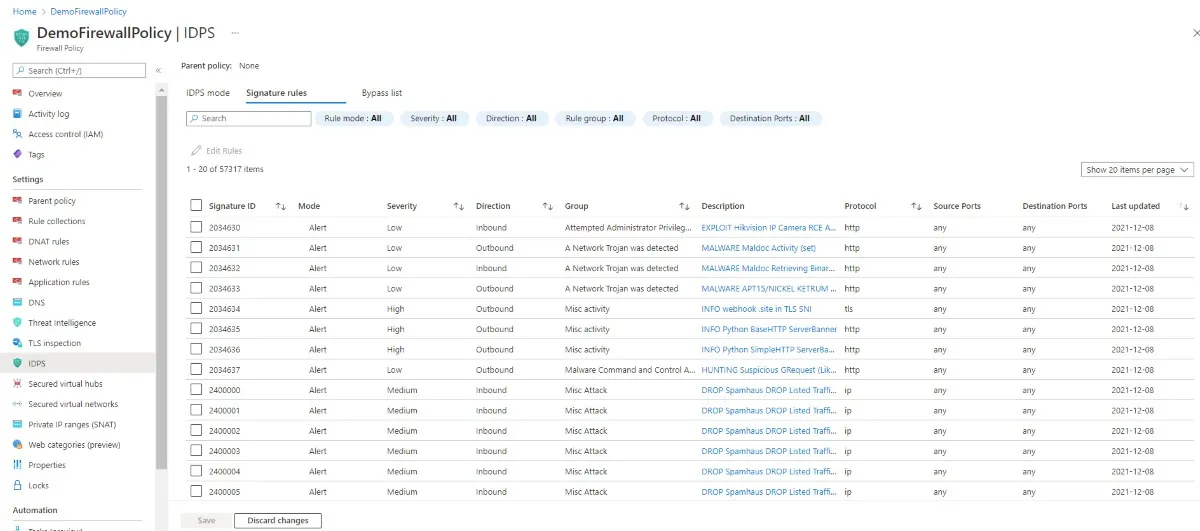Image resolution: width=1200 pixels, height=531 pixels.
Task: Open the Activity log icon in sidebar
Action: 18,114
